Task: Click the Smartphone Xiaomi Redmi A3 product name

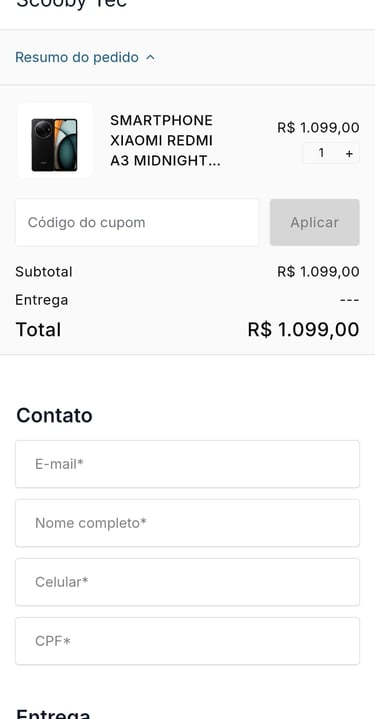Action: click(165, 140)
